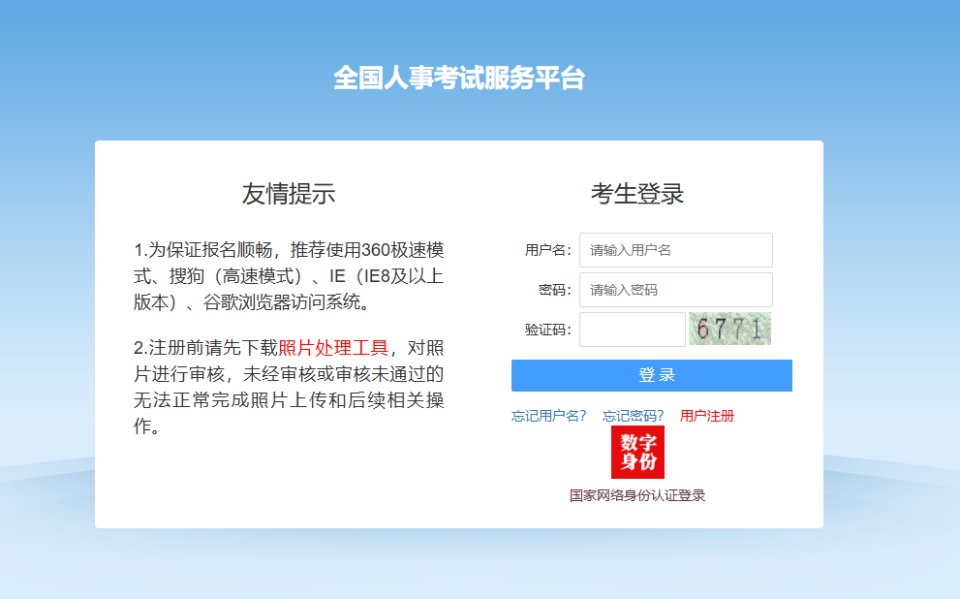This screenshot has height=599, width=960.
Task: Refresh the captcha image showing 6771
Action: tap(729, 329)
